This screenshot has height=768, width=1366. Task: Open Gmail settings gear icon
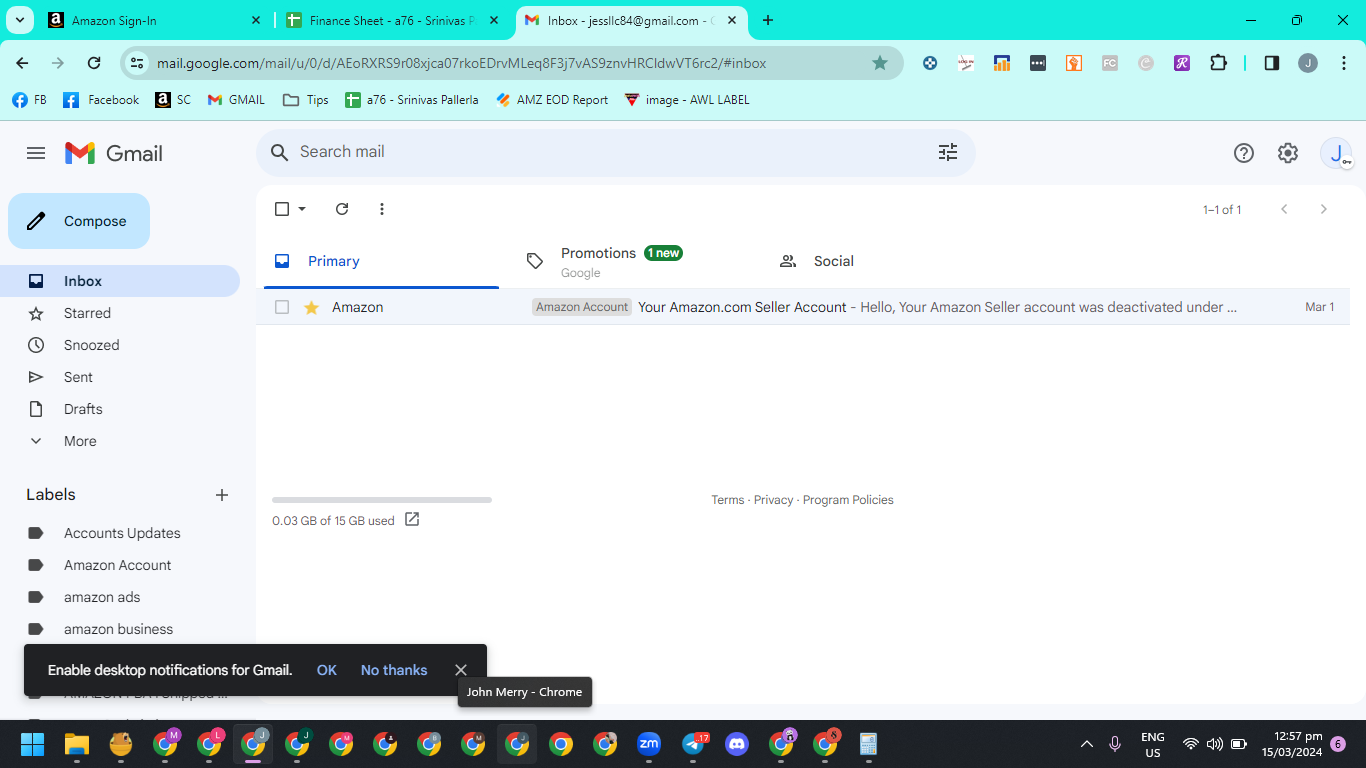pyautogui.click(x=1288, y=153)
